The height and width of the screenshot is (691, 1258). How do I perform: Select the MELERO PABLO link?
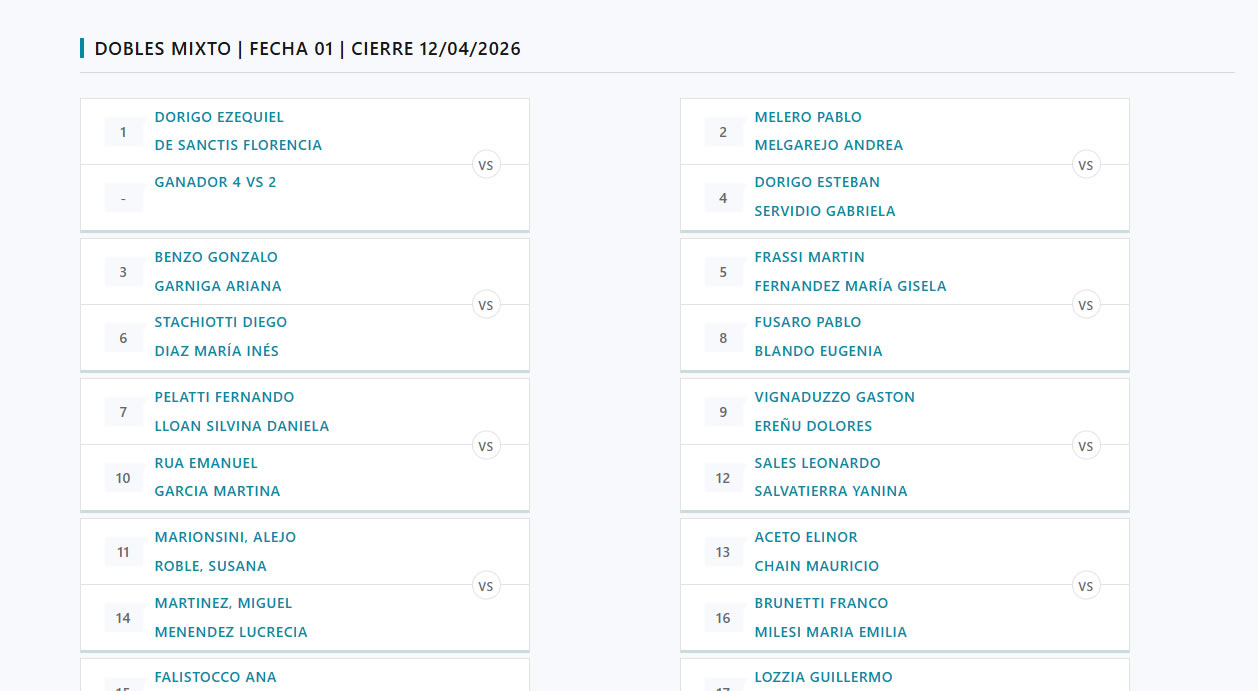pyautogui.click(x=808, y=117)
